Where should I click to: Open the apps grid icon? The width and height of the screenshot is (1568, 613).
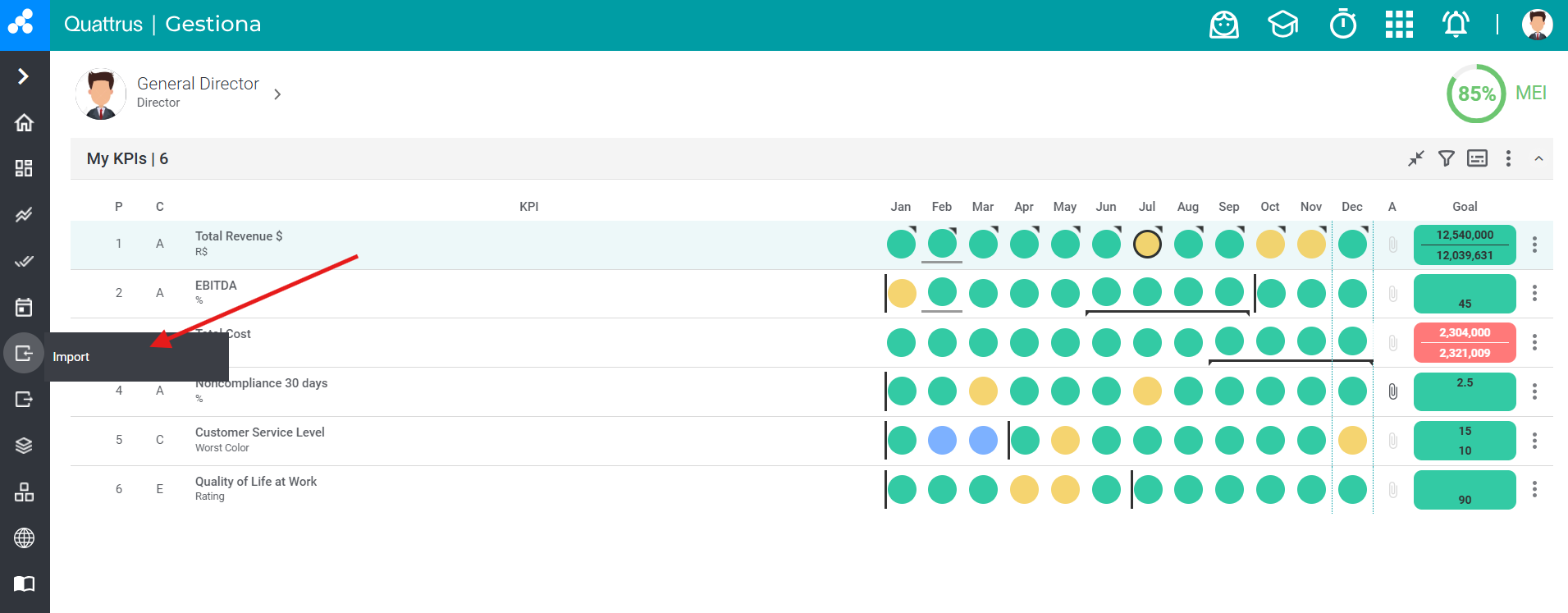1399,25
